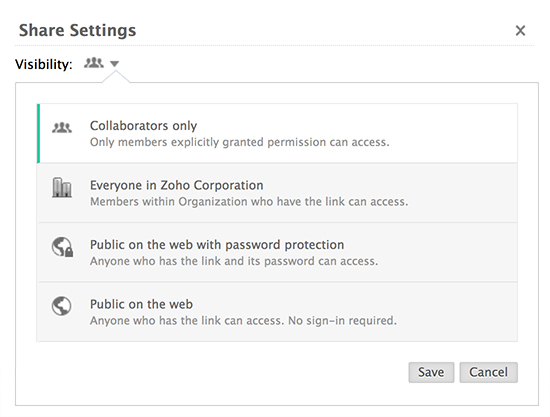Click the Visibility label

tap(43, 65)
